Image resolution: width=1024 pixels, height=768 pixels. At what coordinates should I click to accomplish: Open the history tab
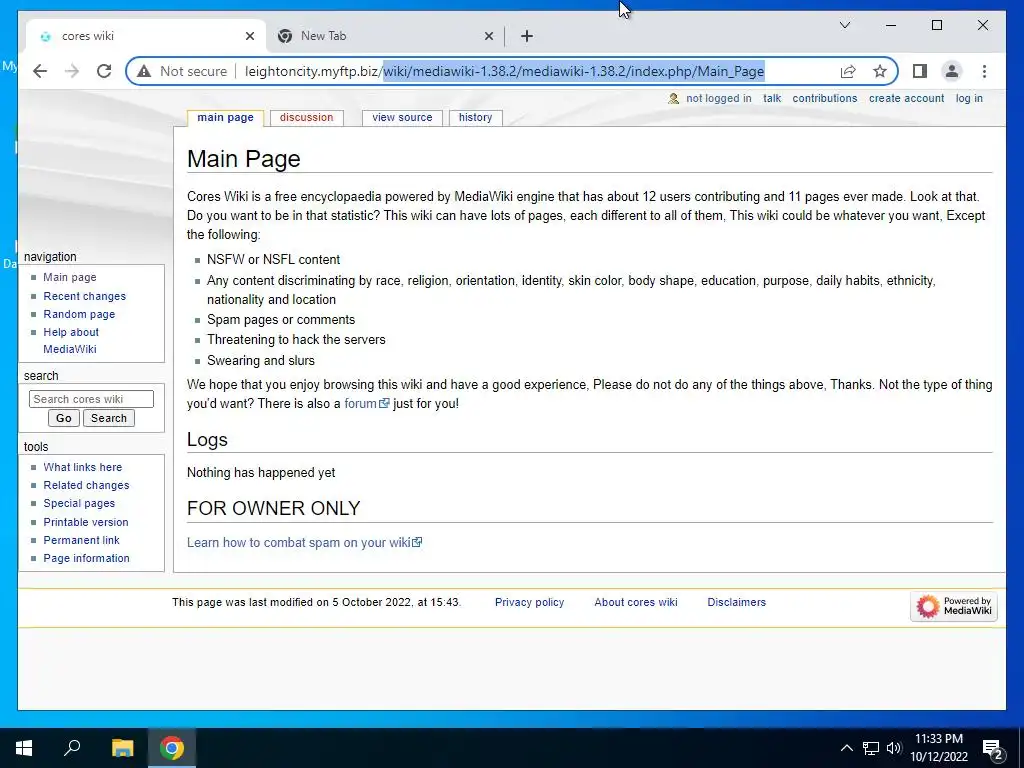475,118
